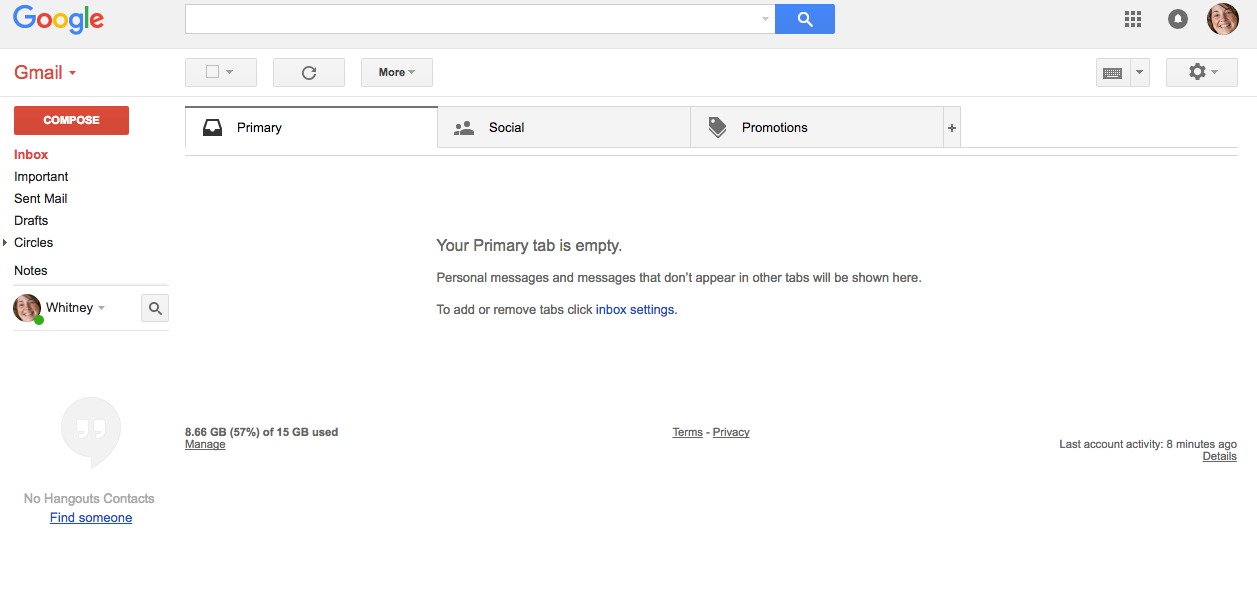The image size is (1257, 595).
Task: Open the Google apps grid
Action: click(1133, 19)
